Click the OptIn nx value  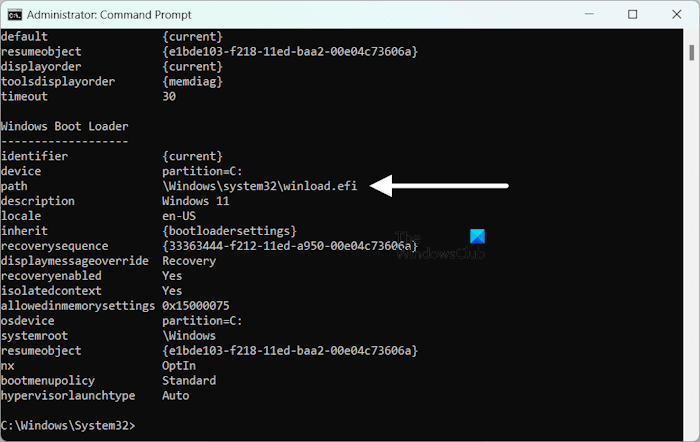point(179,365)
